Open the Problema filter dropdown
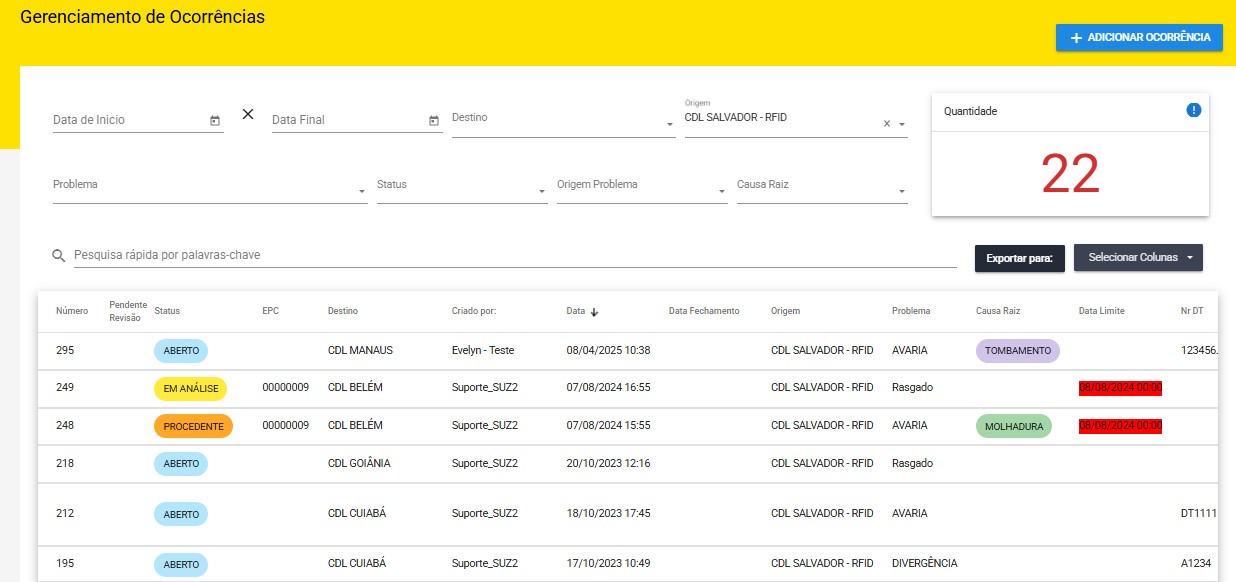 tap(361, 191)
